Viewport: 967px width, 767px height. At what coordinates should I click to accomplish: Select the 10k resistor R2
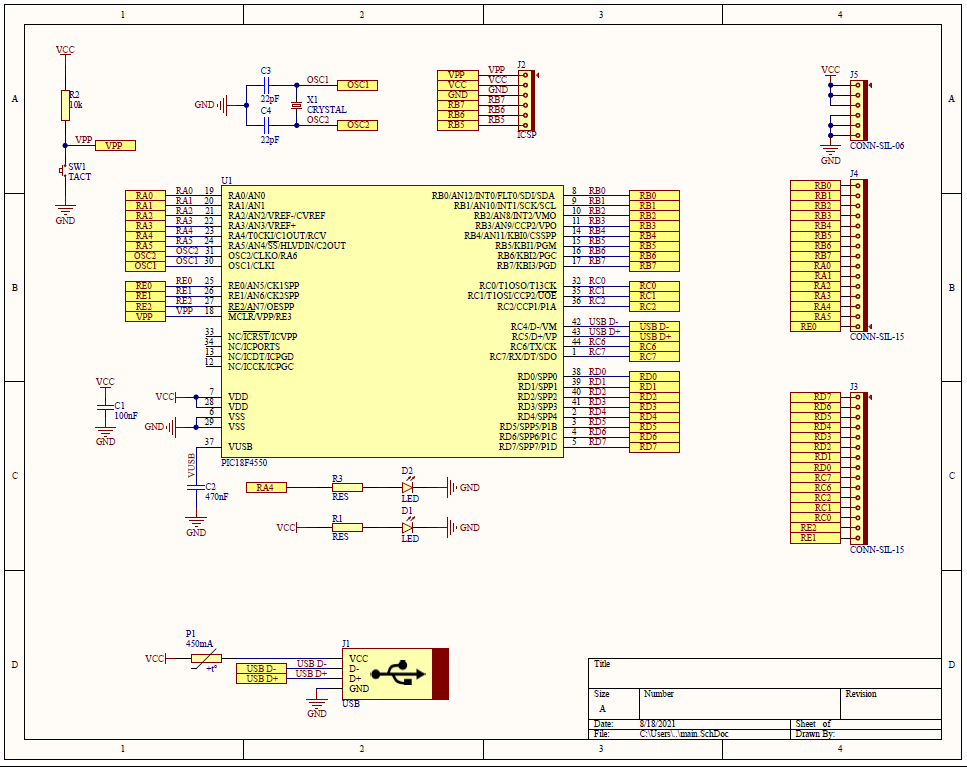click(65, 105)
